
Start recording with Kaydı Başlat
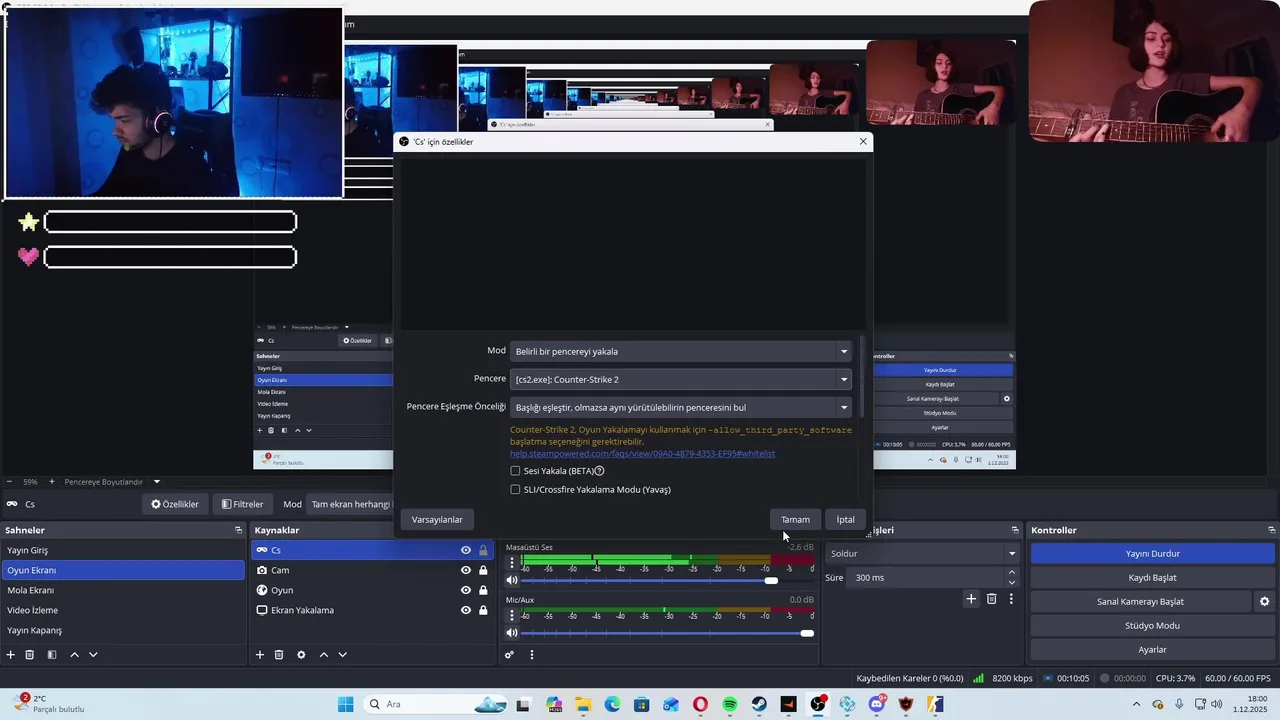1153,577
